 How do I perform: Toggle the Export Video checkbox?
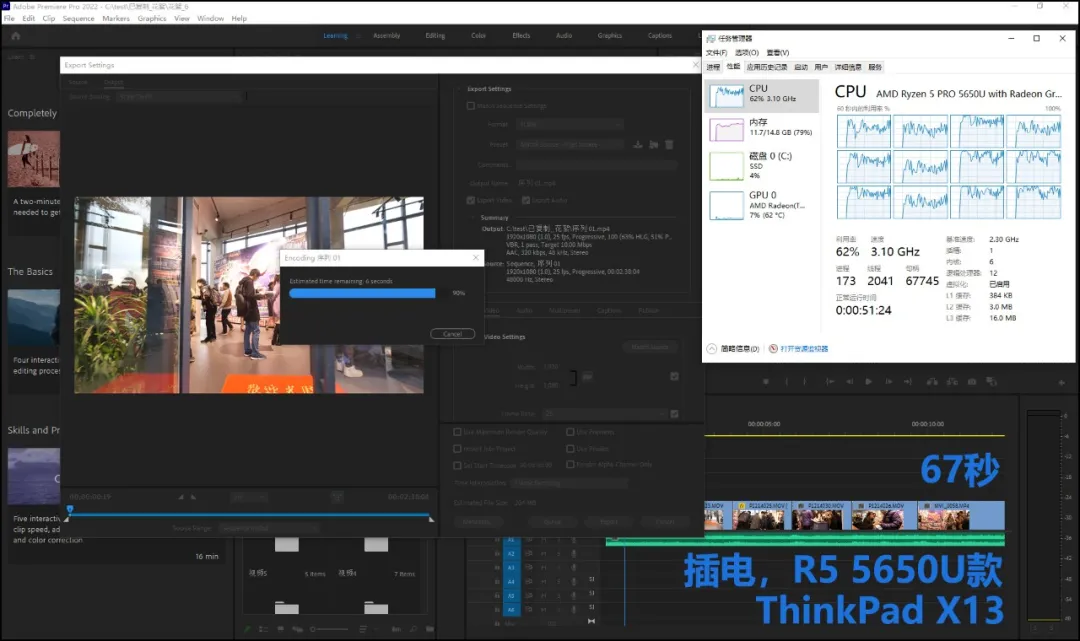(470, 200)
